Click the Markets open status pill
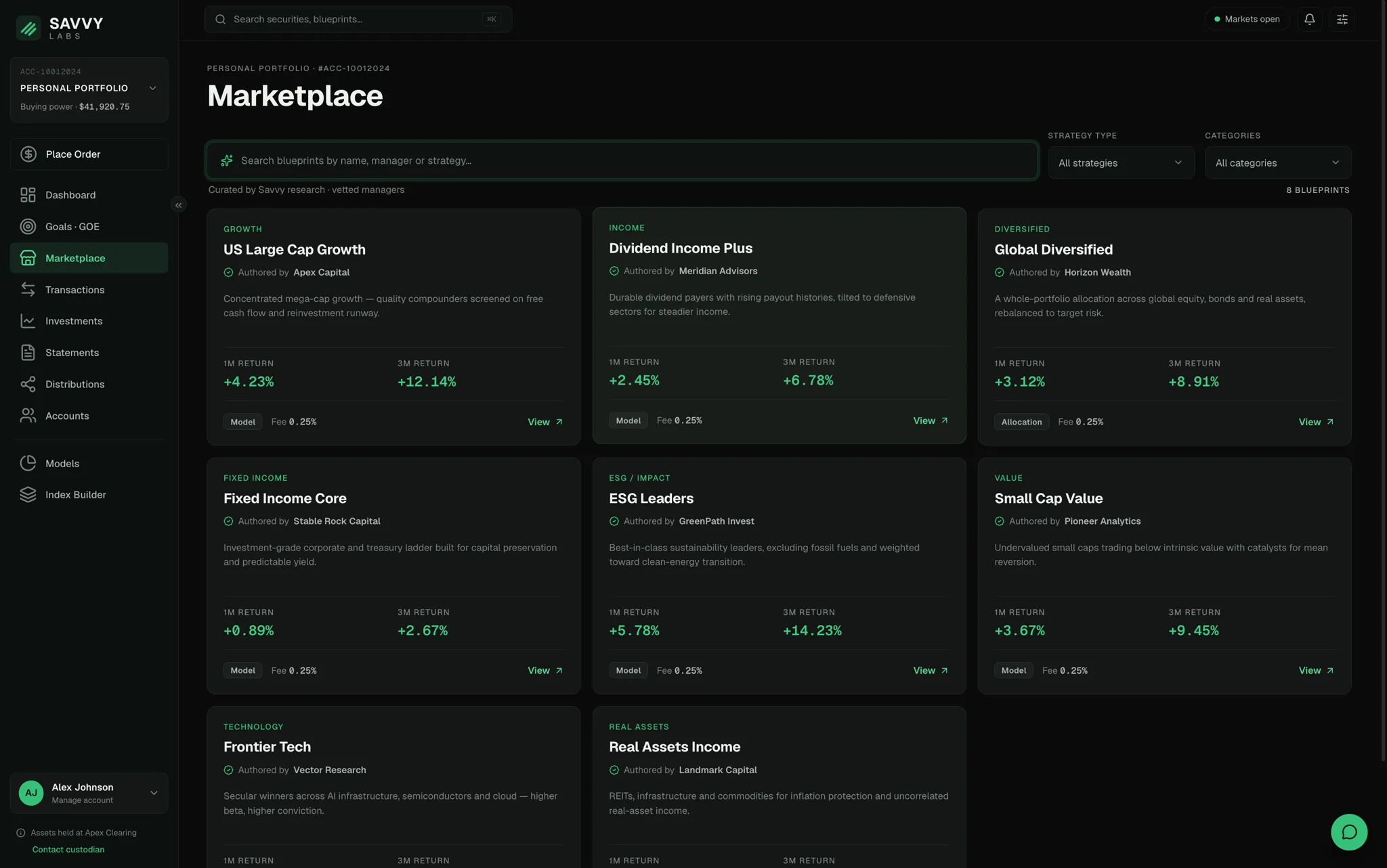 (x=1247, y=19)
